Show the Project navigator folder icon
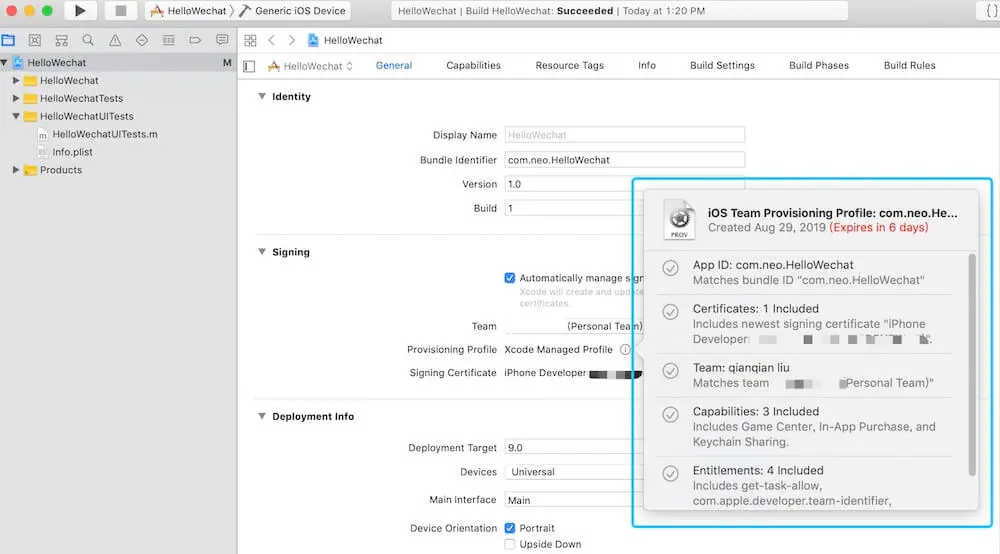Screen dimensions: 1000x554 click(8, 40)
